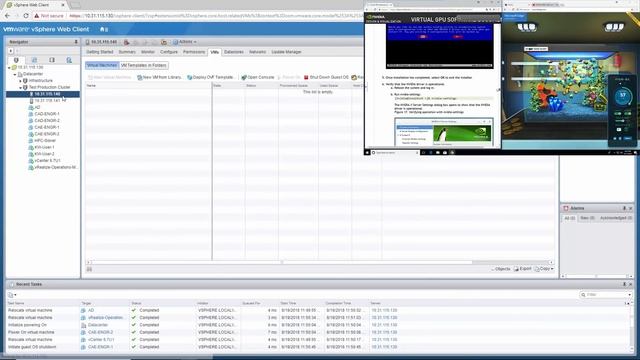Viewport: 640px width, 360px height.
Task: Click Export icon in list footer
Action: [x=516, y=269]
